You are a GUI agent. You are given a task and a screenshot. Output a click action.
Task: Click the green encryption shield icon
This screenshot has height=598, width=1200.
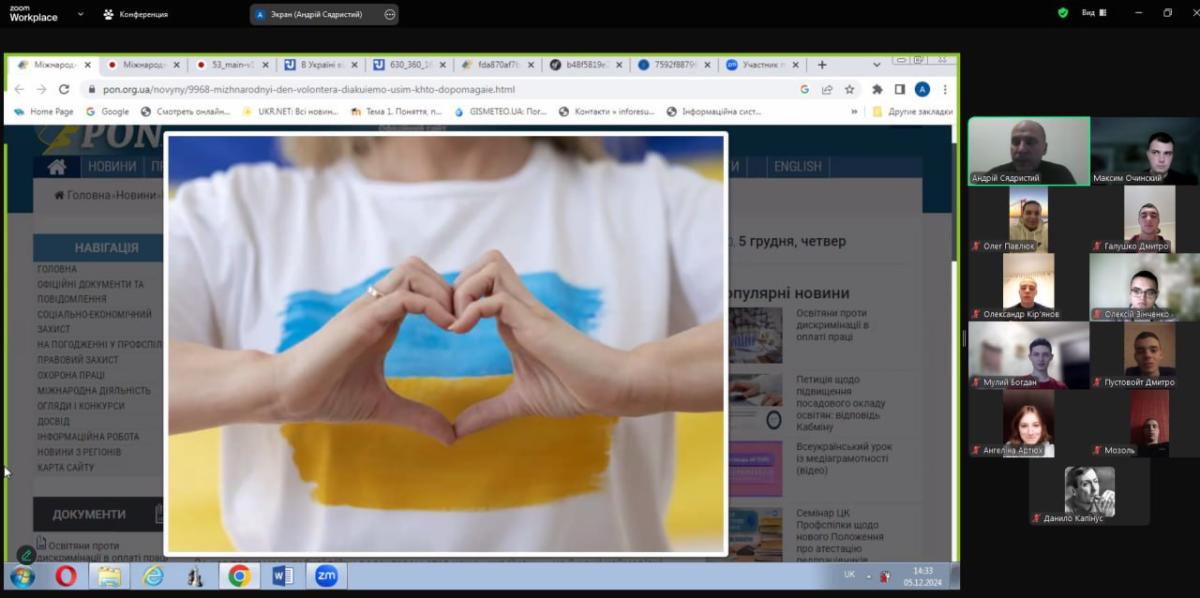[x=1063, y=13]
